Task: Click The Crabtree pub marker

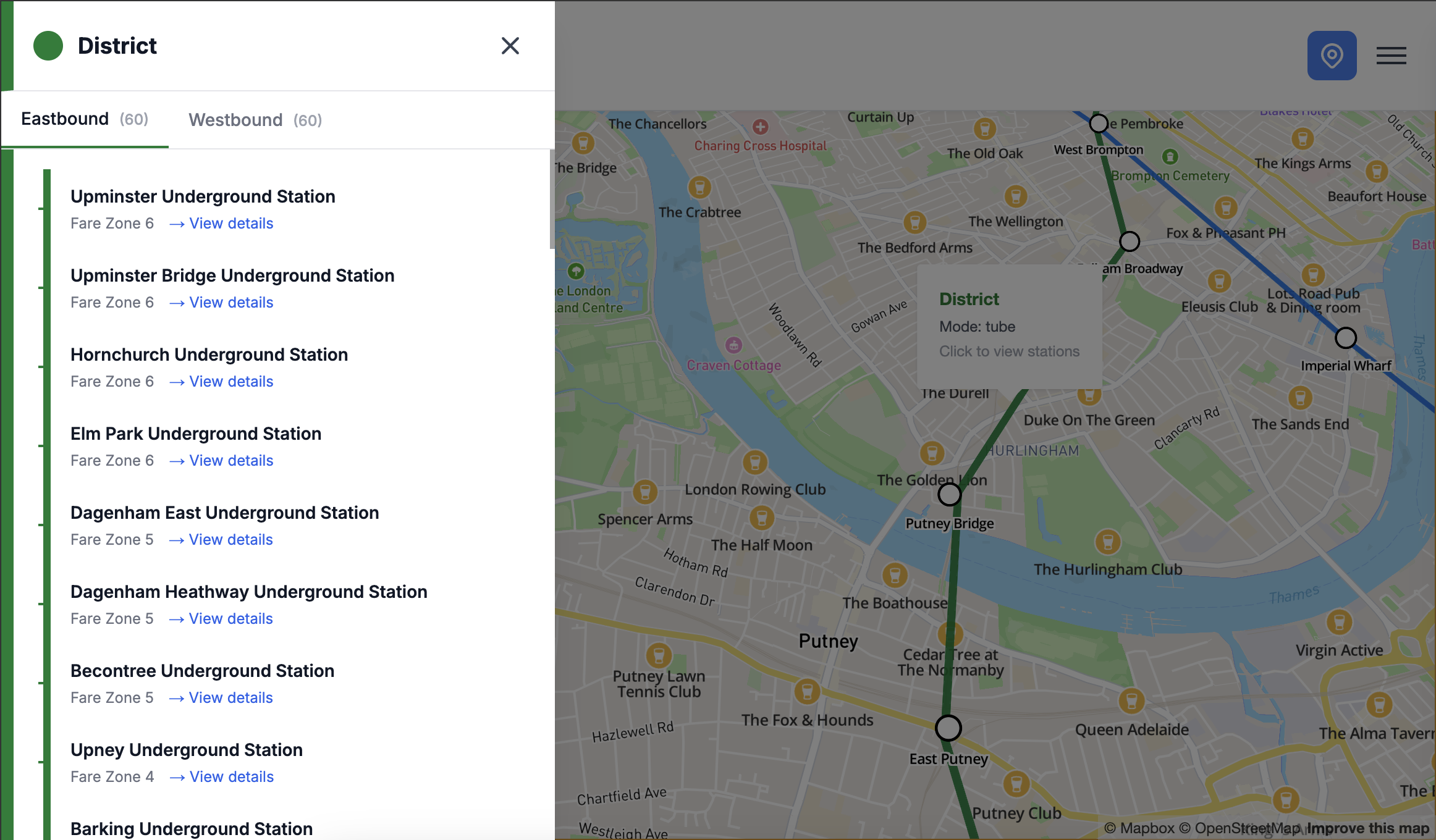Action: (699, 187)
